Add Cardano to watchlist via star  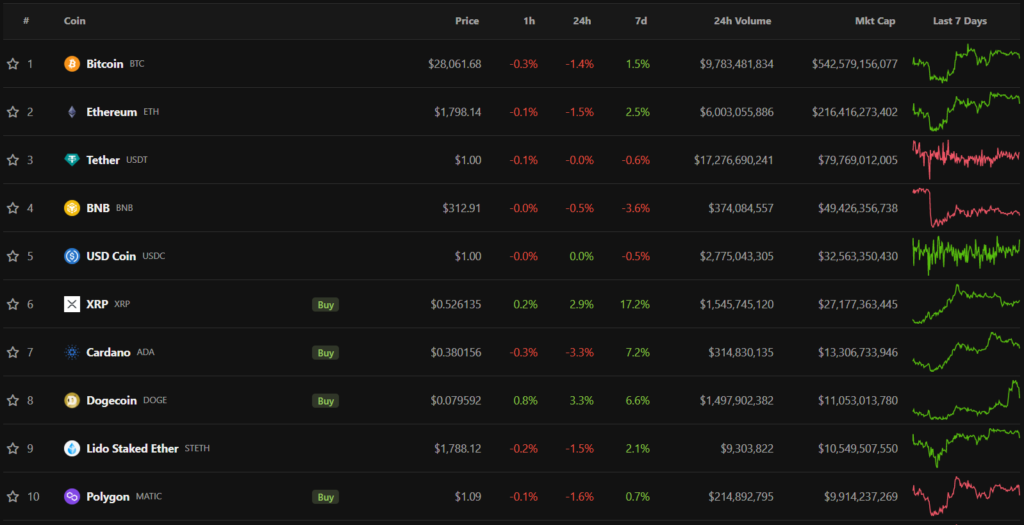point(12,353)
